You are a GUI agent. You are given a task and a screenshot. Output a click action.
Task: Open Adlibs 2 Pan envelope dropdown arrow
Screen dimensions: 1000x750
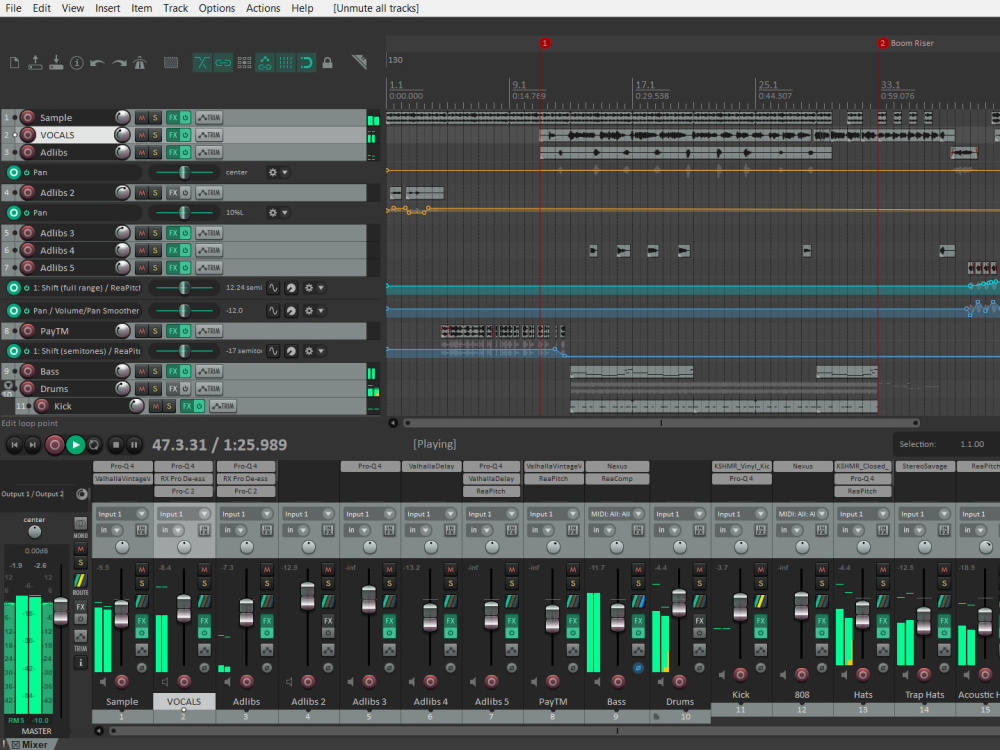[285, 212]
